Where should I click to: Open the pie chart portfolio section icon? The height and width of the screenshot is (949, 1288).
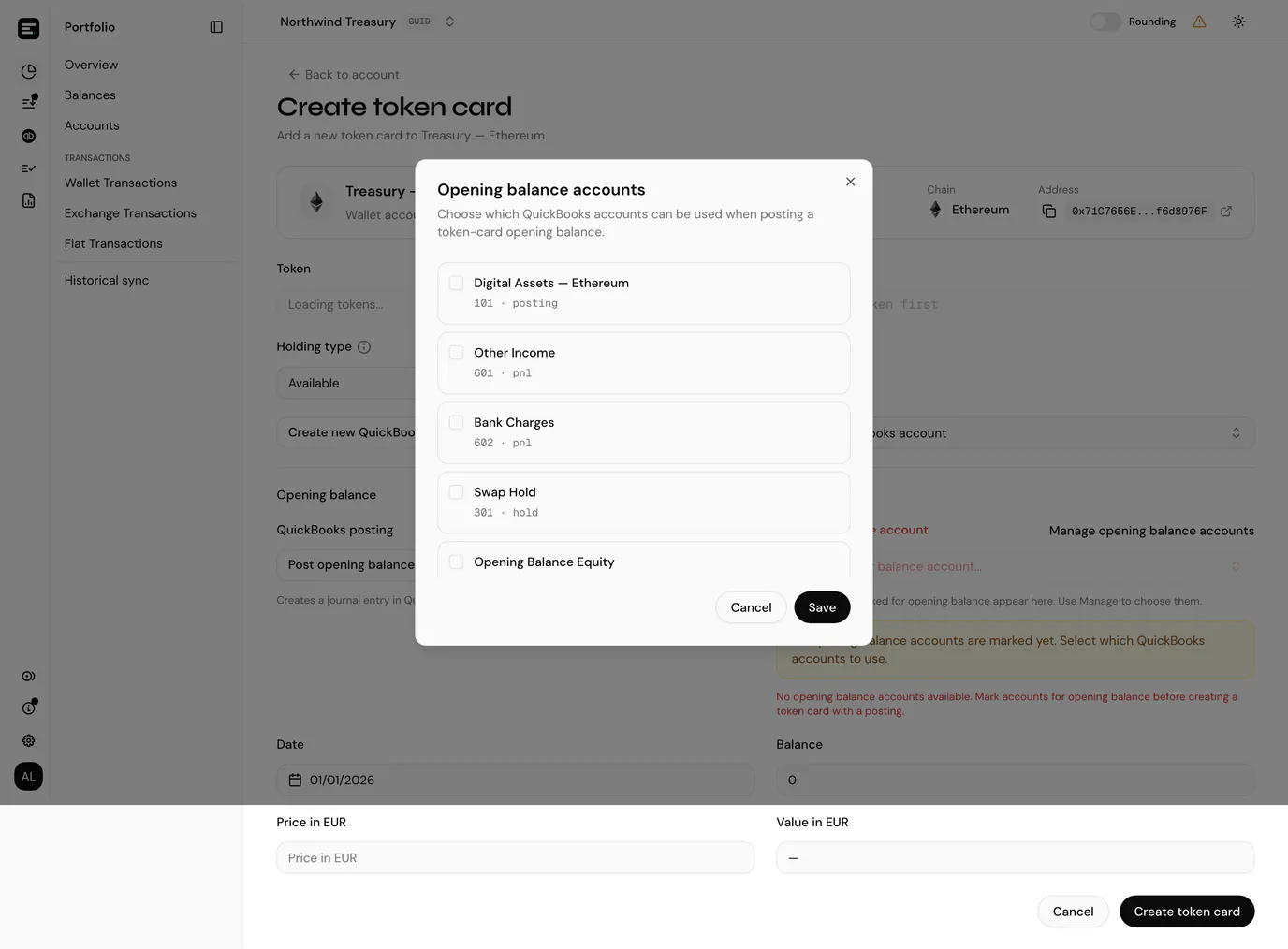point(29,71)
